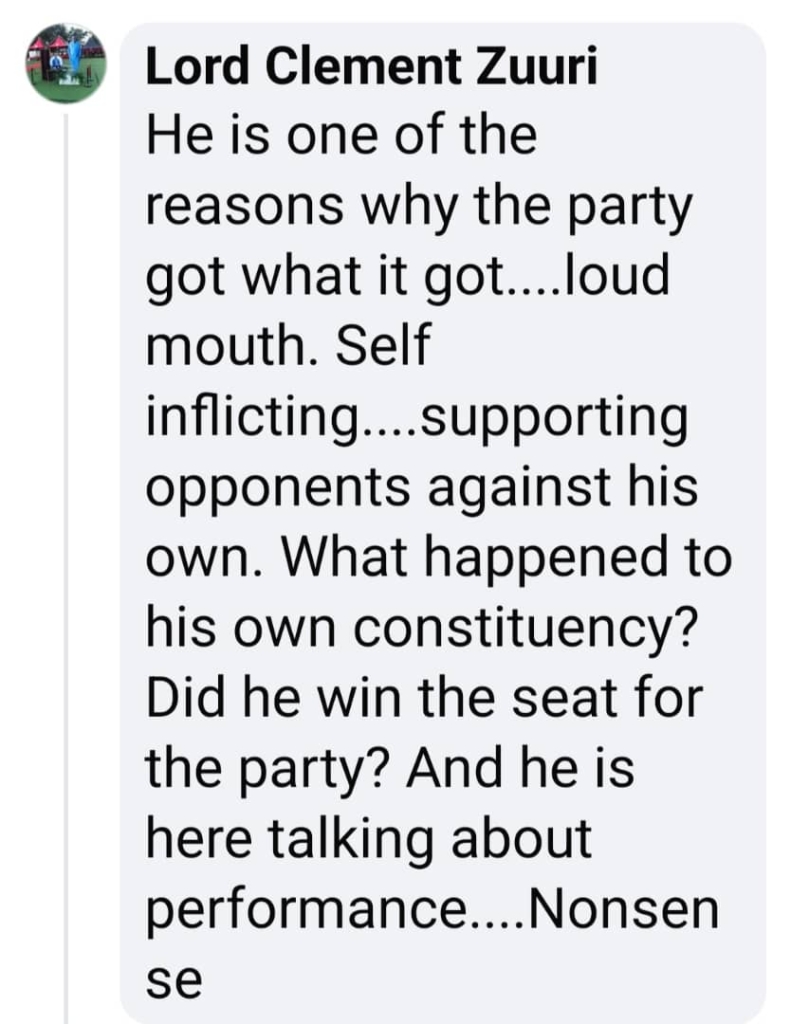Open Lord Clement Zuuri's profile picture
Screen dimensions: 791x1024
(66, 65)
